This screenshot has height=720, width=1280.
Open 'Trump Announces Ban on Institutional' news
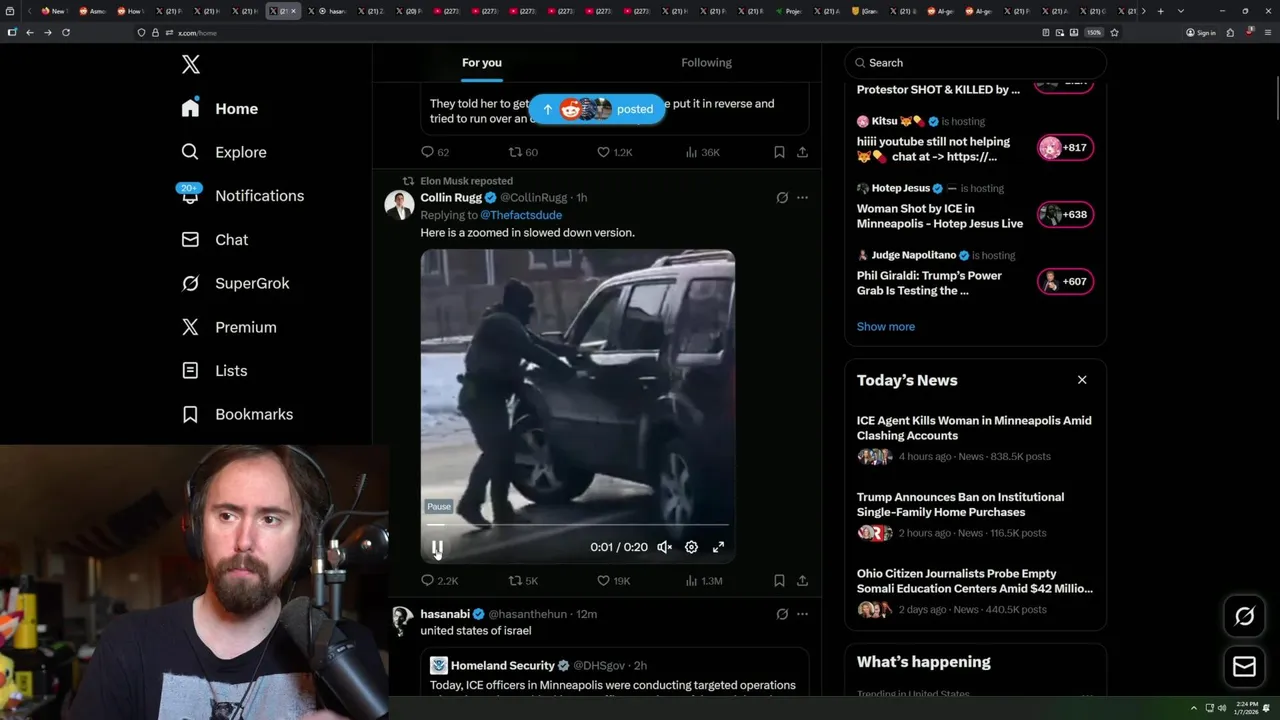(960, 504)
